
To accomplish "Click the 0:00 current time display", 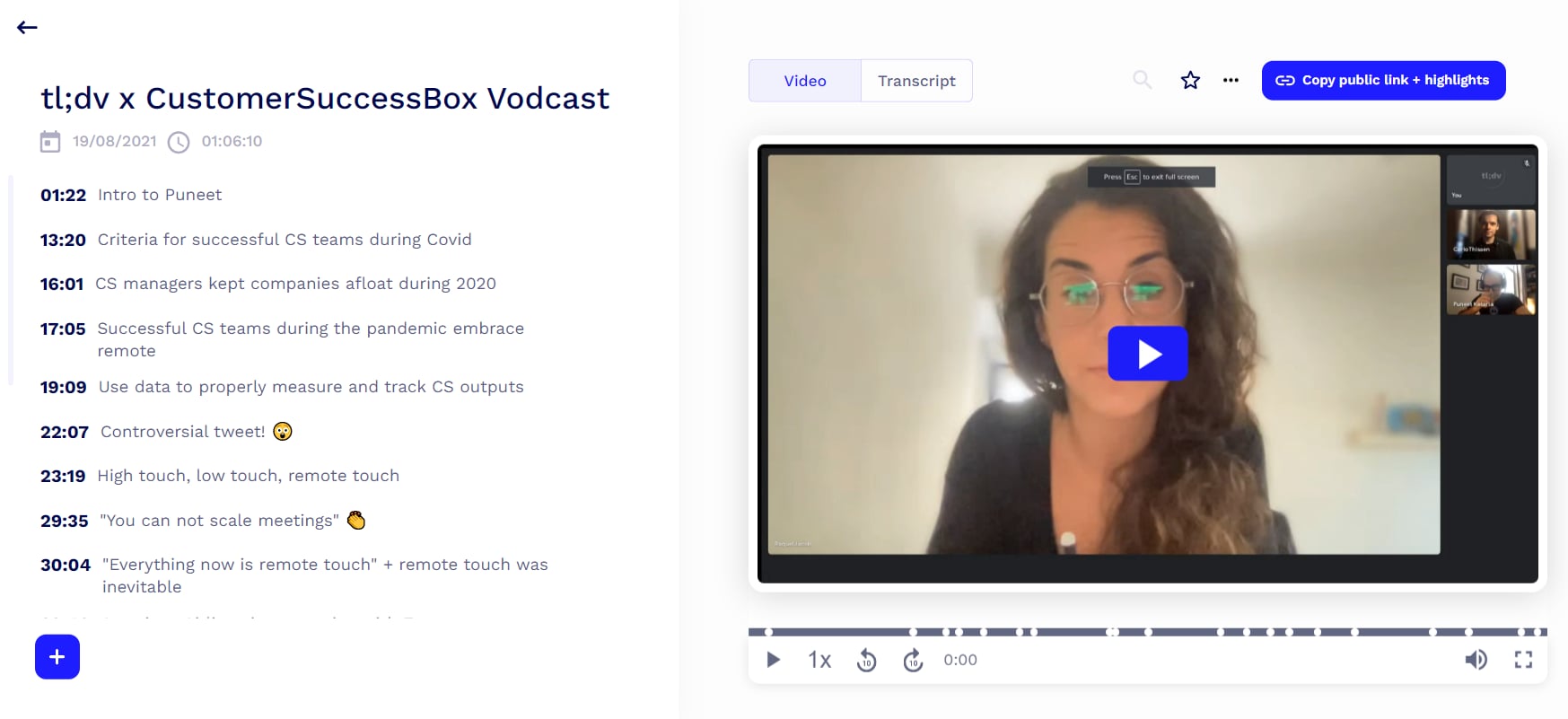I will [x=959, y=660].
